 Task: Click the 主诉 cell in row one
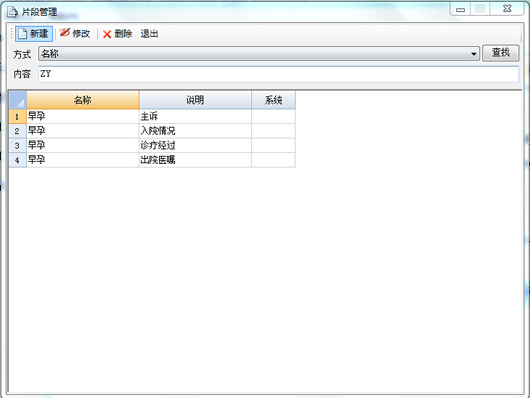pyautogui.click(x=195, y=116)
